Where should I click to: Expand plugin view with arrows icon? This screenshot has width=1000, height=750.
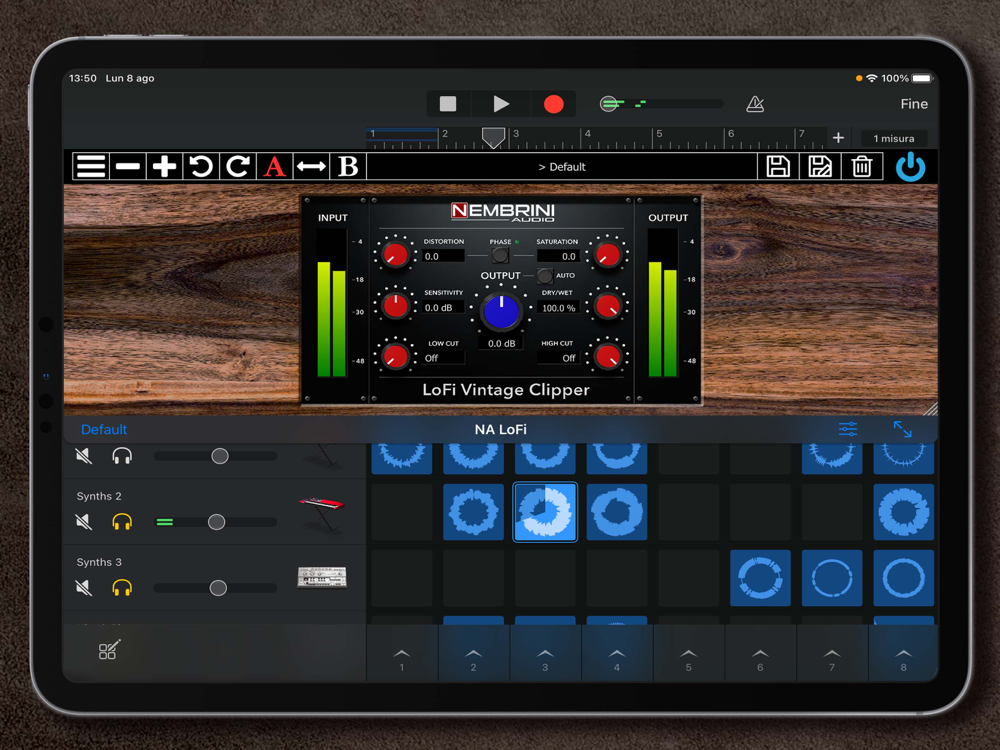pyautogui.click(x=902, y=429)
